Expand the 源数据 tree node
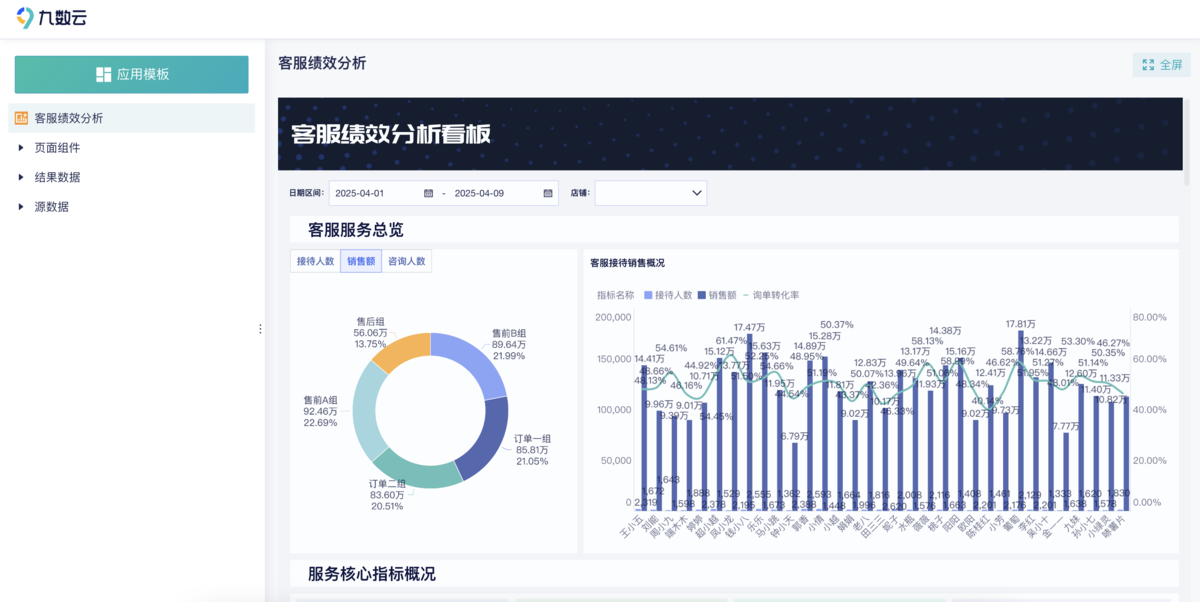Image resolution: width=1200 pixels, height=602 pixels. point(21,207)
